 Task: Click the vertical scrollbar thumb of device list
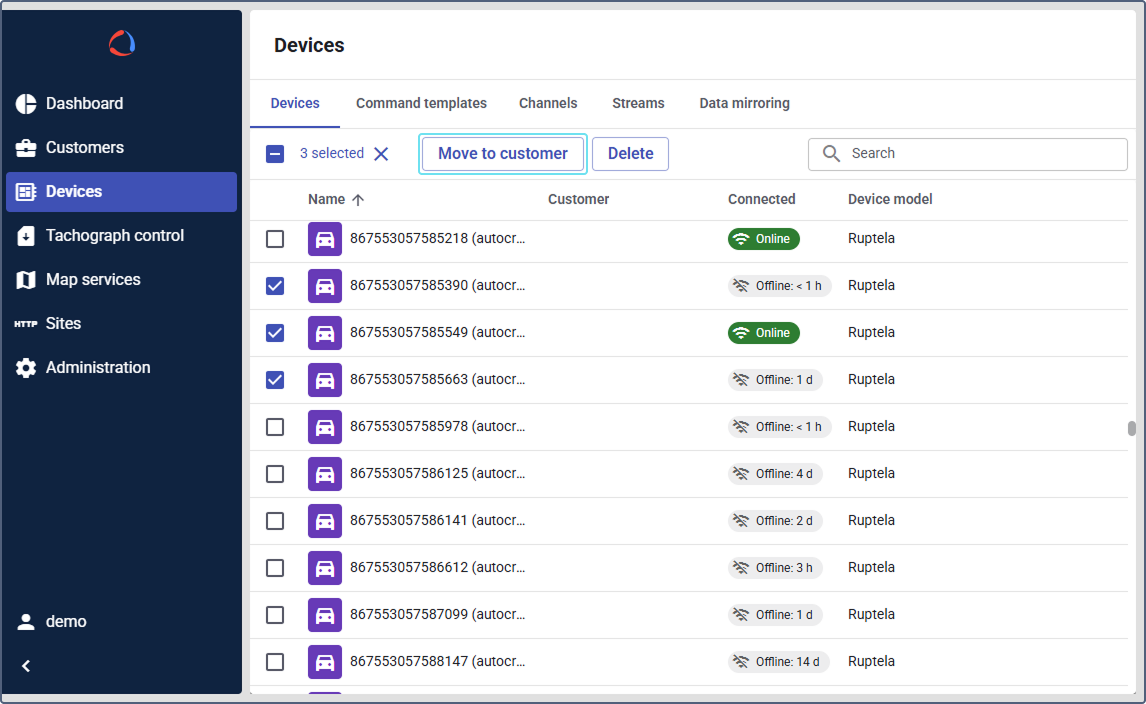coord(1132,428)
